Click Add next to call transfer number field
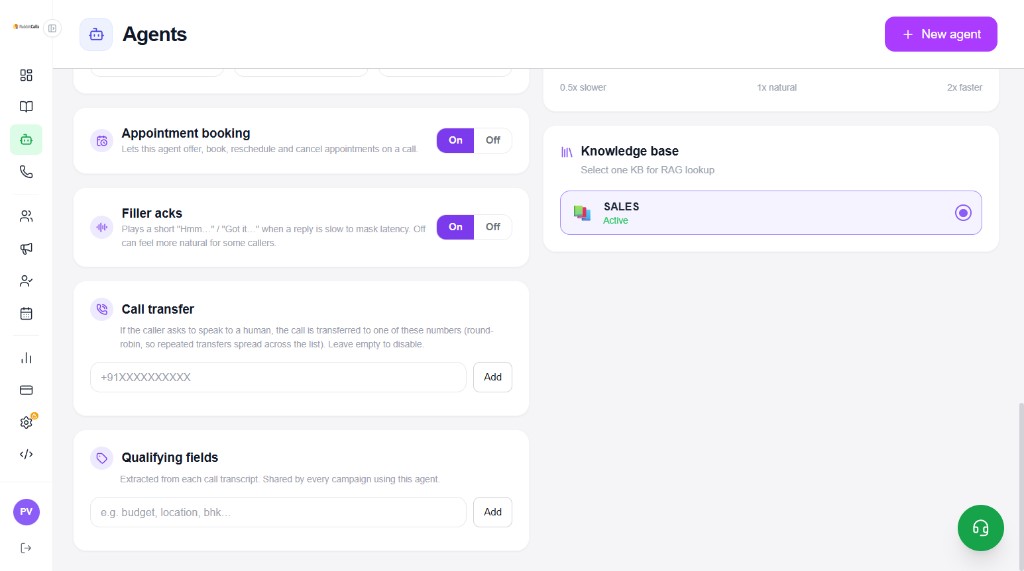1024x571 pixels. click(x=492, y=377)
